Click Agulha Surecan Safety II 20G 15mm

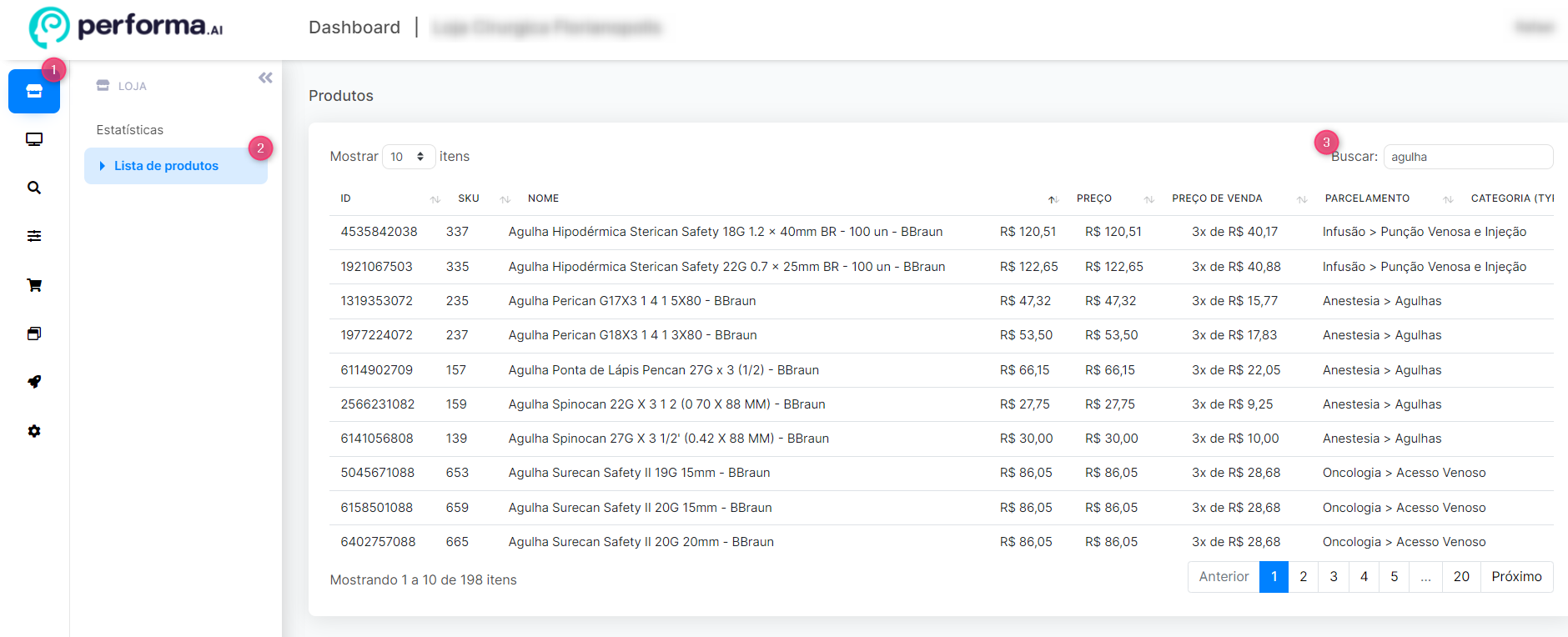pos(640,508)
